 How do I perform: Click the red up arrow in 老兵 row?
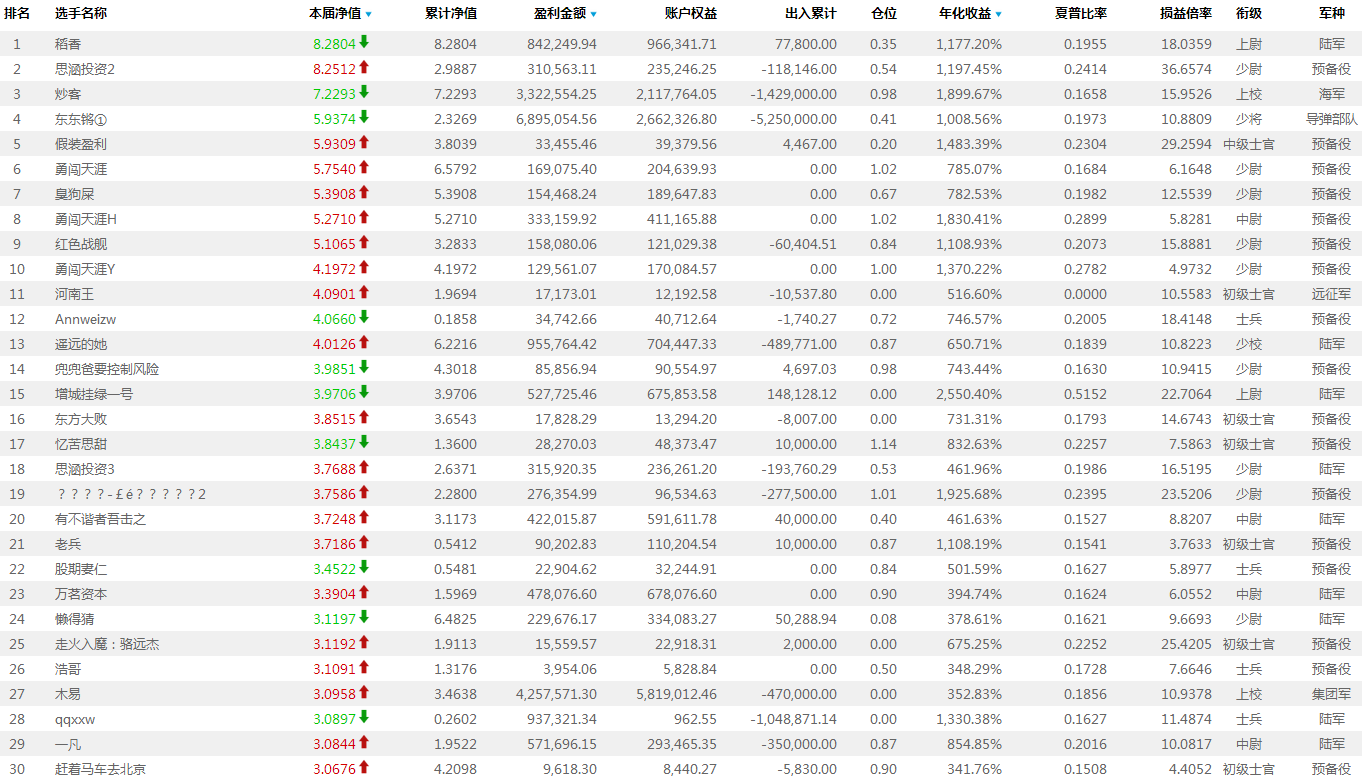tap(364, 542)
